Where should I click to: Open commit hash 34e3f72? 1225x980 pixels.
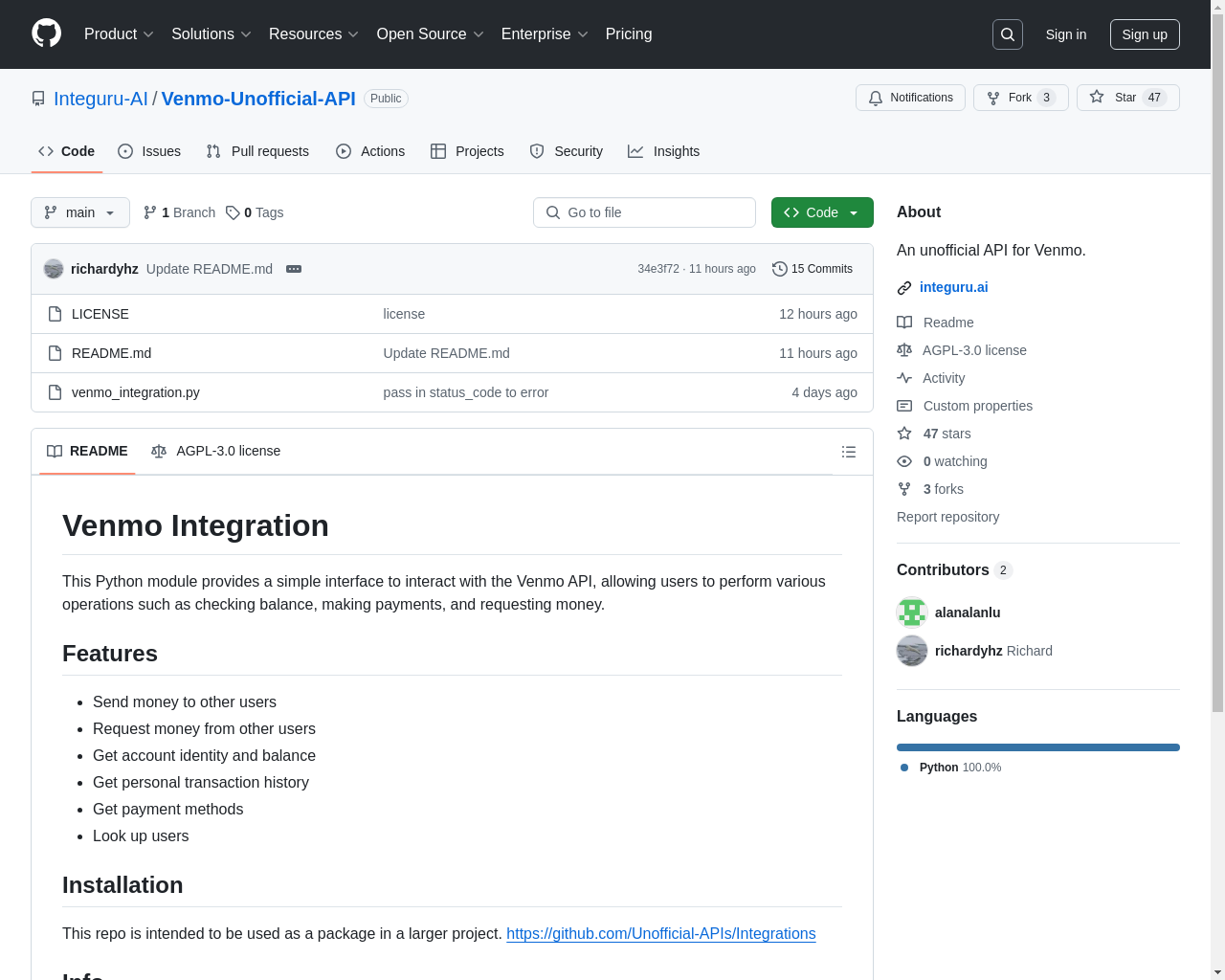point(658,269)
